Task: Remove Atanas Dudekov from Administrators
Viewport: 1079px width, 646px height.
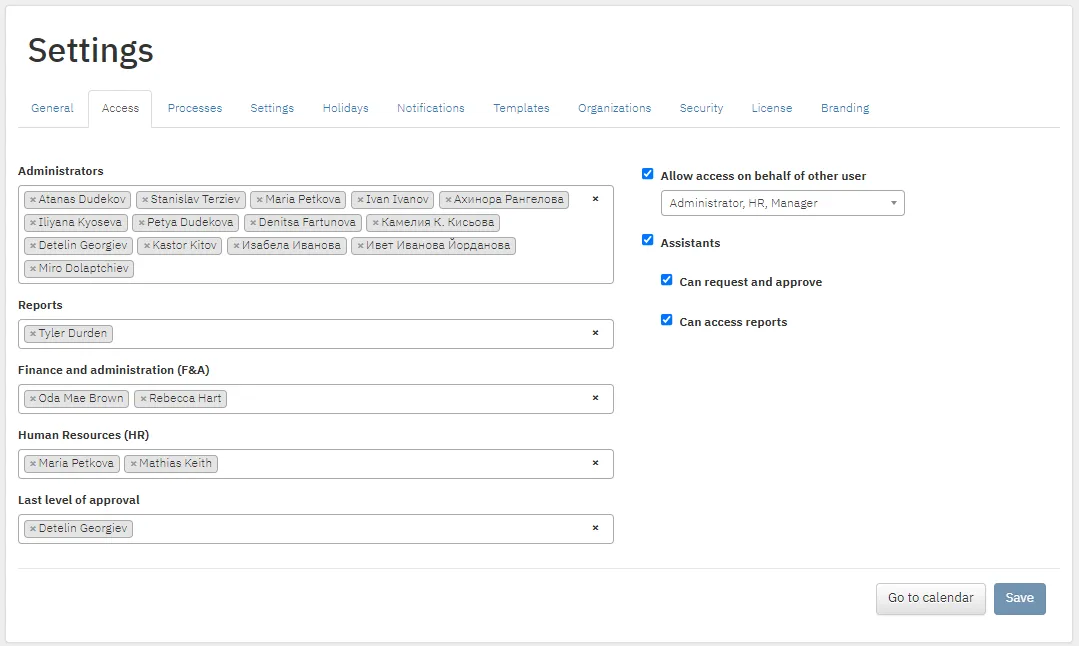Action: (x=32, y=200)
